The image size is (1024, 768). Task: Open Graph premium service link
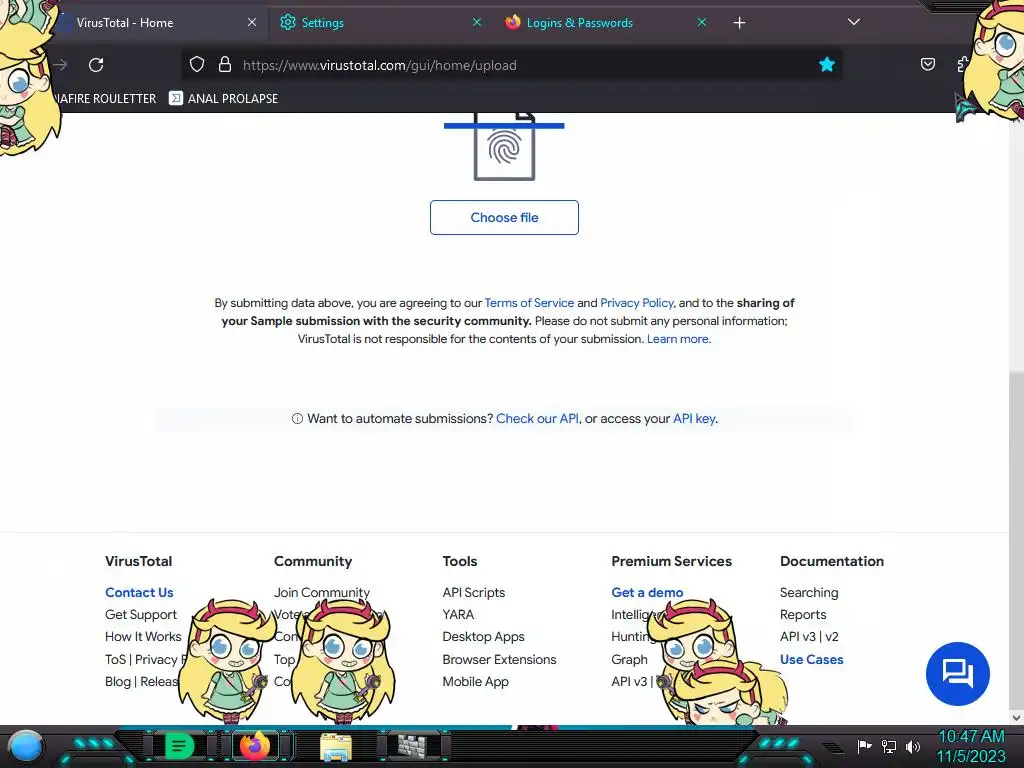[629, 660]
